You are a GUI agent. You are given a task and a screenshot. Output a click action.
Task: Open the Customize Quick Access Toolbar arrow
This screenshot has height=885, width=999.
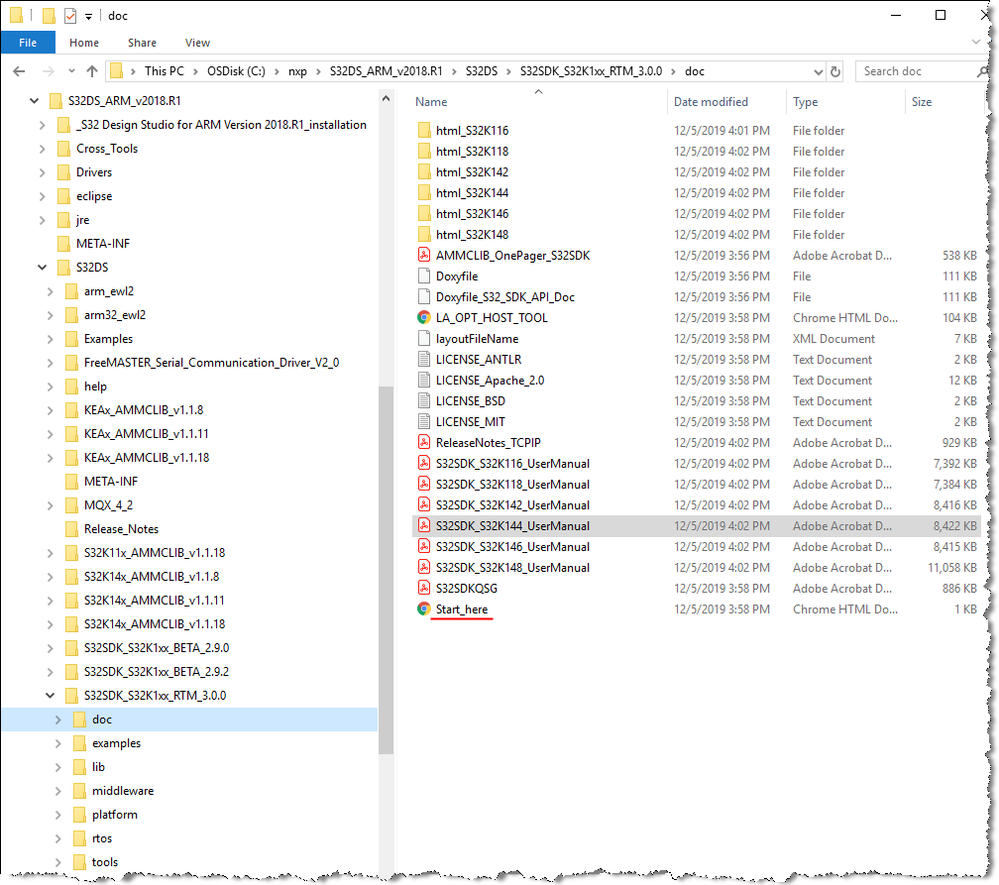pyautogui.click(x=89, y=17)
